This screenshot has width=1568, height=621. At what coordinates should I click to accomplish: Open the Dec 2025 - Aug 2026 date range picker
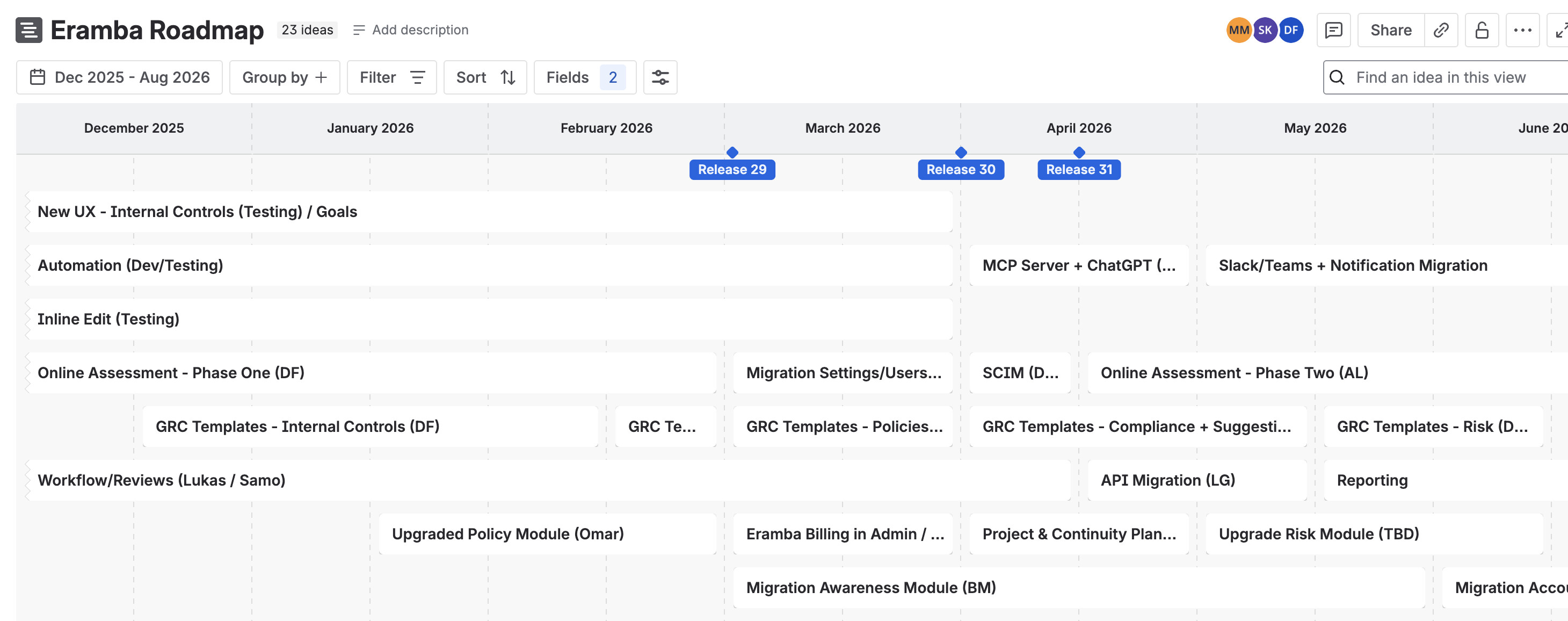[119, 77]
